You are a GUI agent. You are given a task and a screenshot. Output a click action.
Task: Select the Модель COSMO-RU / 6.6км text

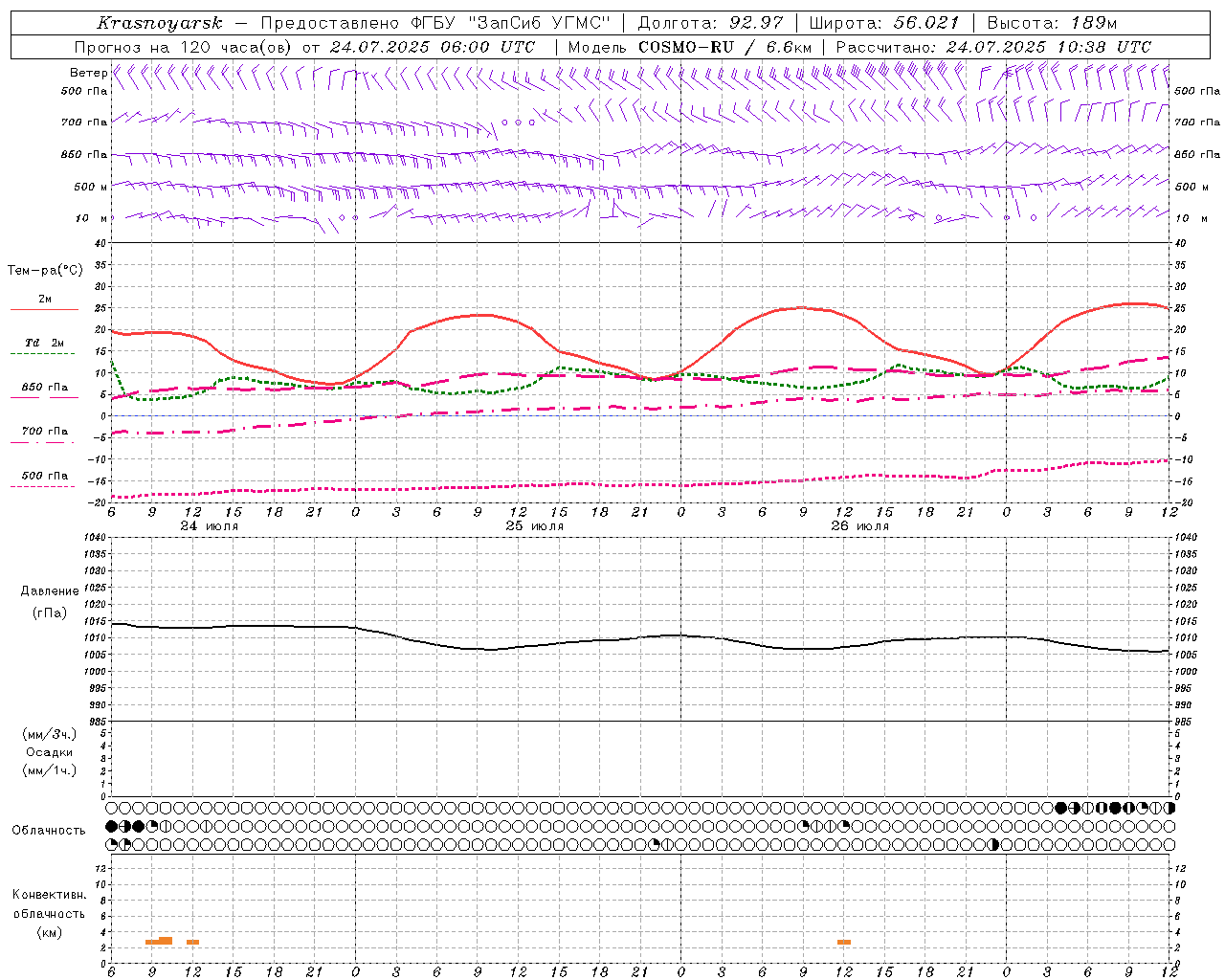pyautogui.click(x=689, y=47)
